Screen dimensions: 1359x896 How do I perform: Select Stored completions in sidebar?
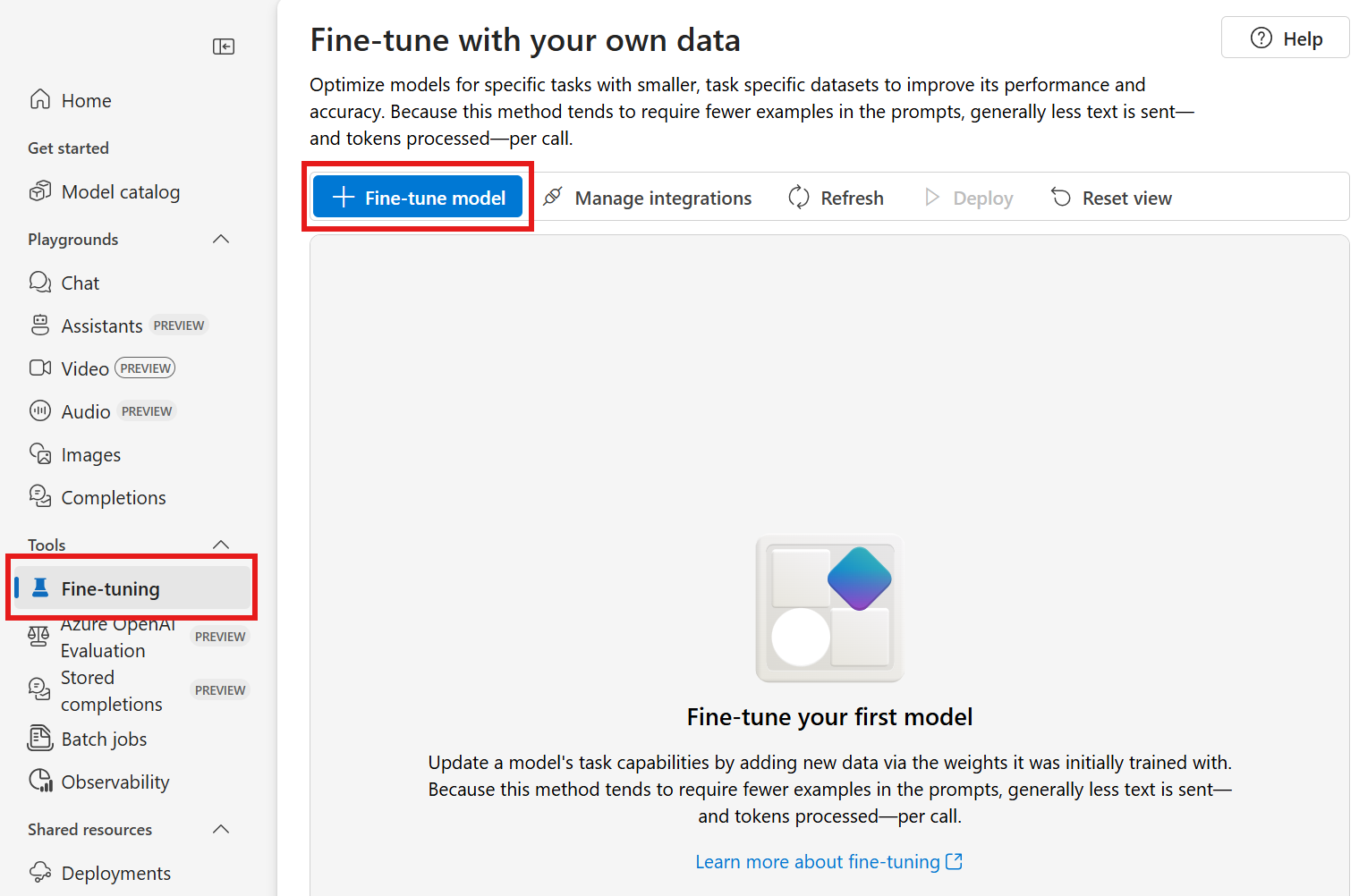(111, 691)
